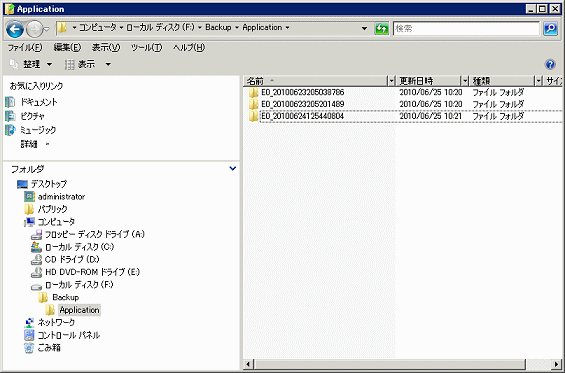Click the Backup breadcrumb segment
The image size is (565, 373).
point(218,27)
